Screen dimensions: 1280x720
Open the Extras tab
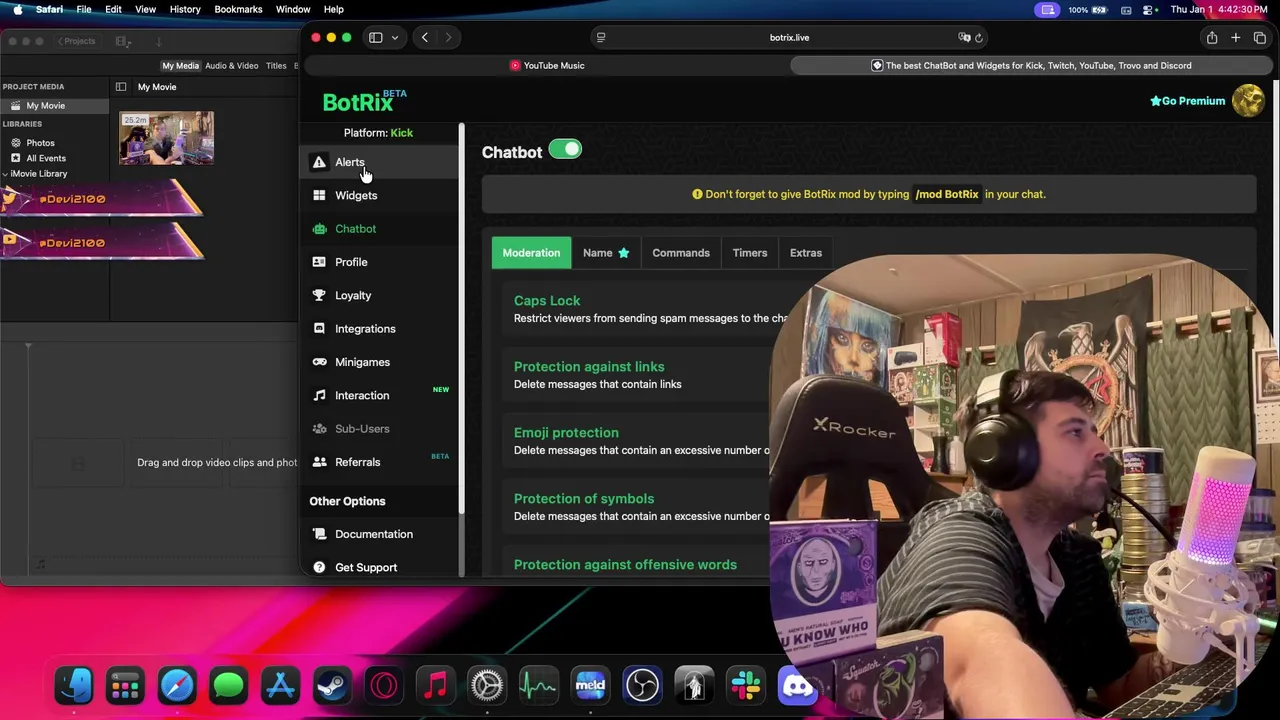806,253
